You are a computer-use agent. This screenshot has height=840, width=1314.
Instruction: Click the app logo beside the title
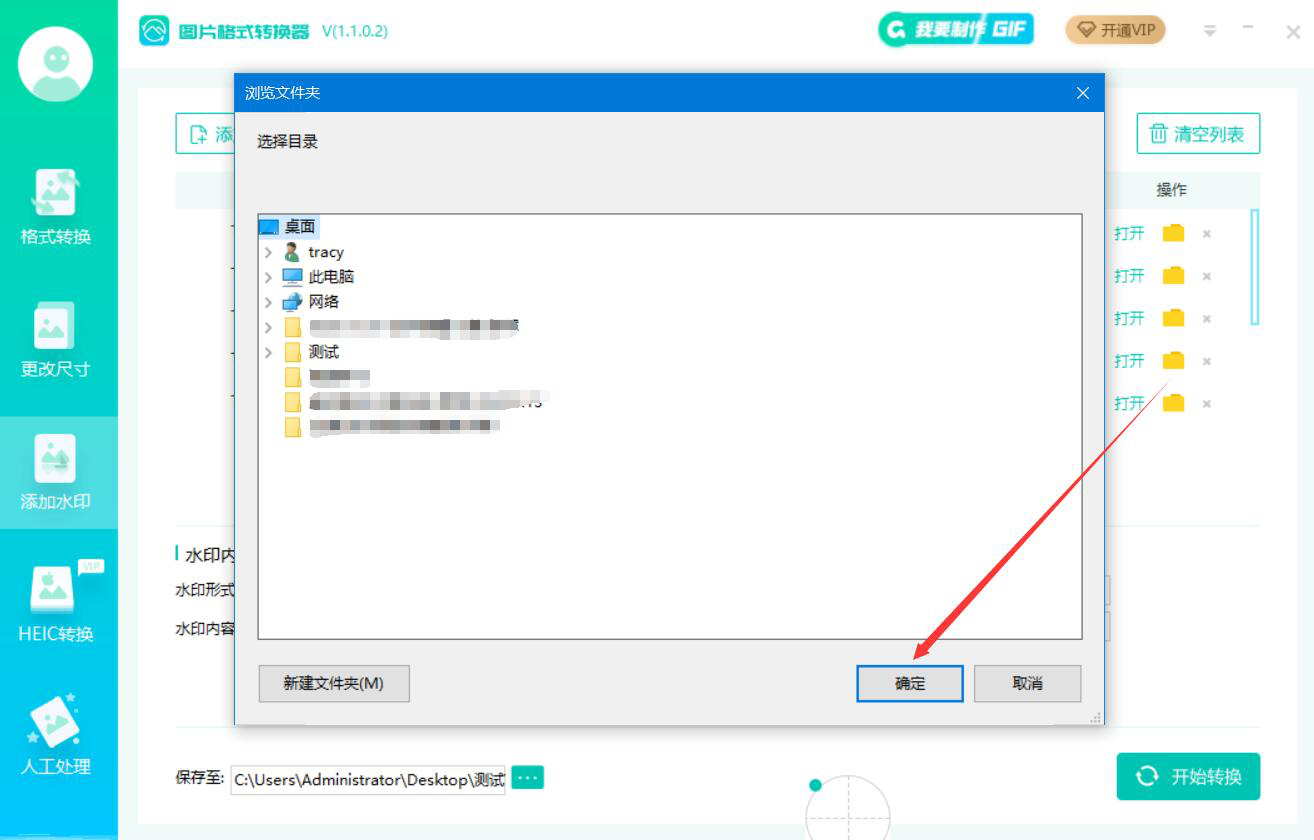[154, 31]
